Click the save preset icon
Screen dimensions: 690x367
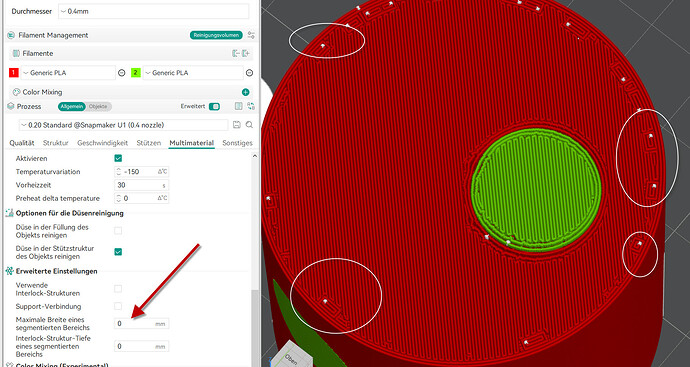click(237, 125)
